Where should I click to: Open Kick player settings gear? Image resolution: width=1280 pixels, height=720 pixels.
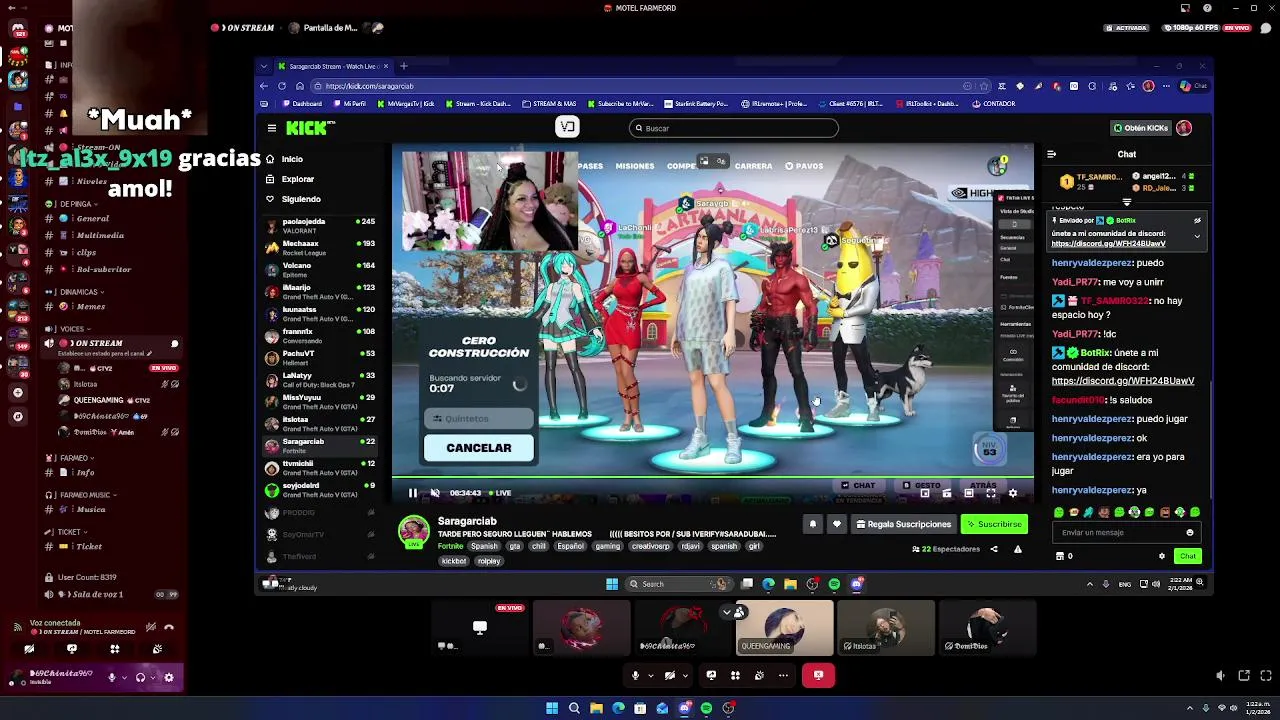[1012, 493]
